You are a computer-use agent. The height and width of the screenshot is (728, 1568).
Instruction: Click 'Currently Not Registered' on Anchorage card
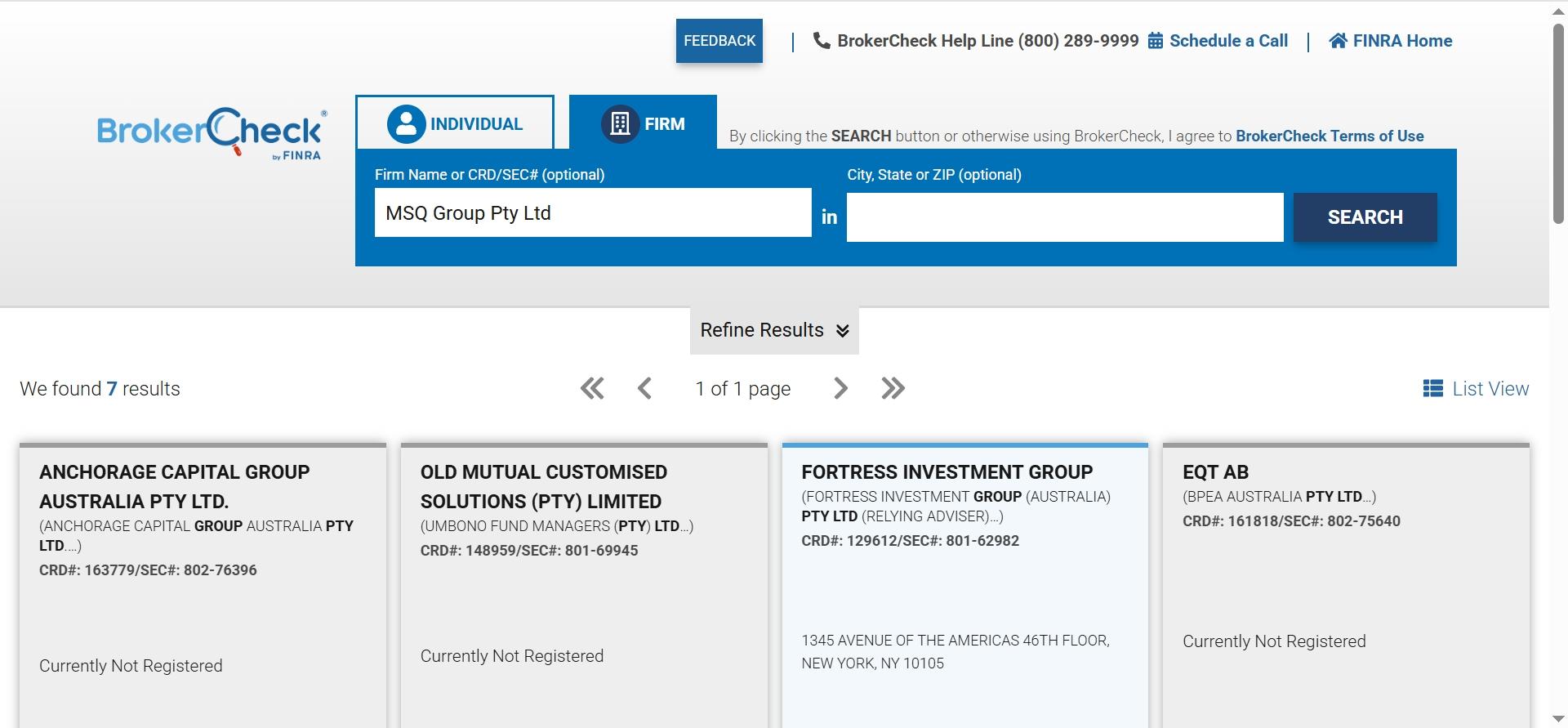point(131,666)
